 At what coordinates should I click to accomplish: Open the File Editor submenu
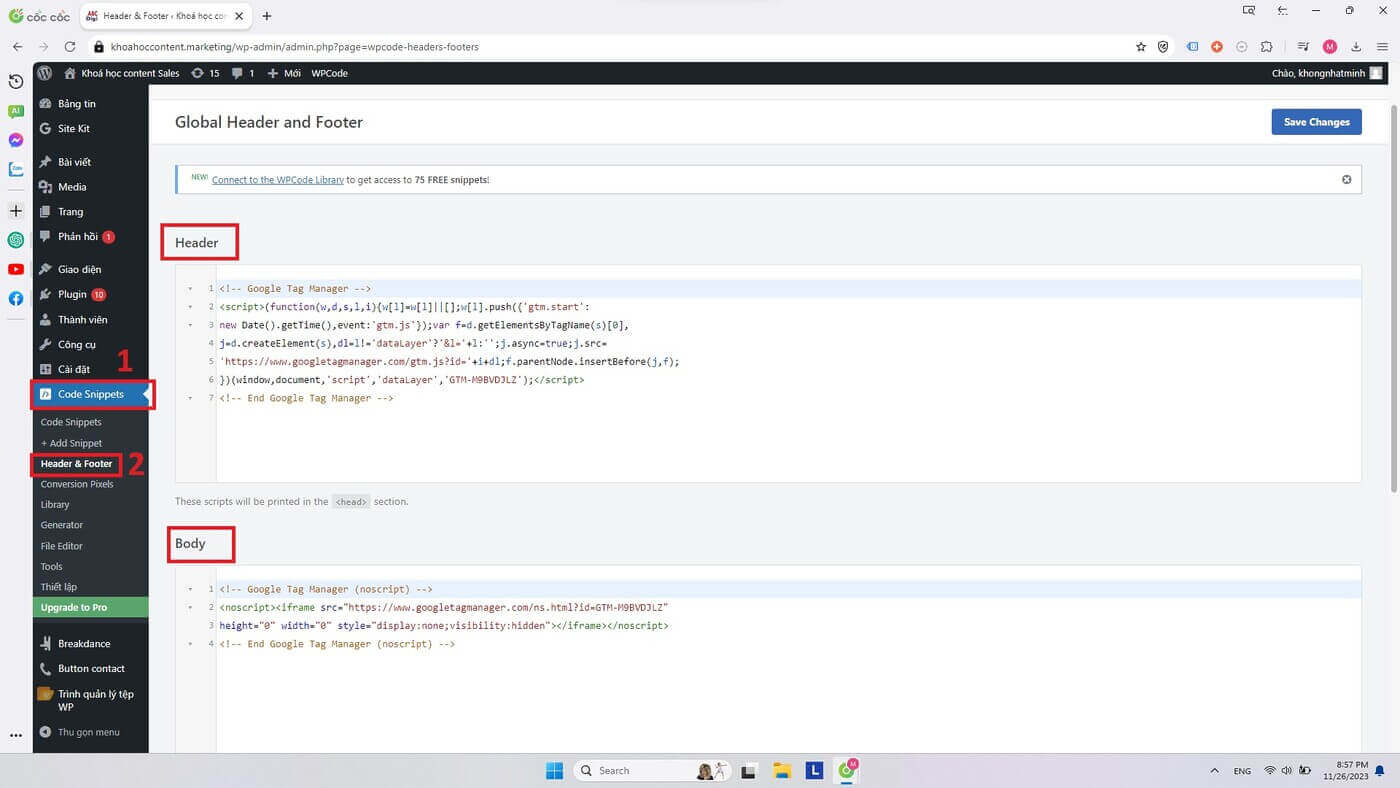(x=62, y=546)
